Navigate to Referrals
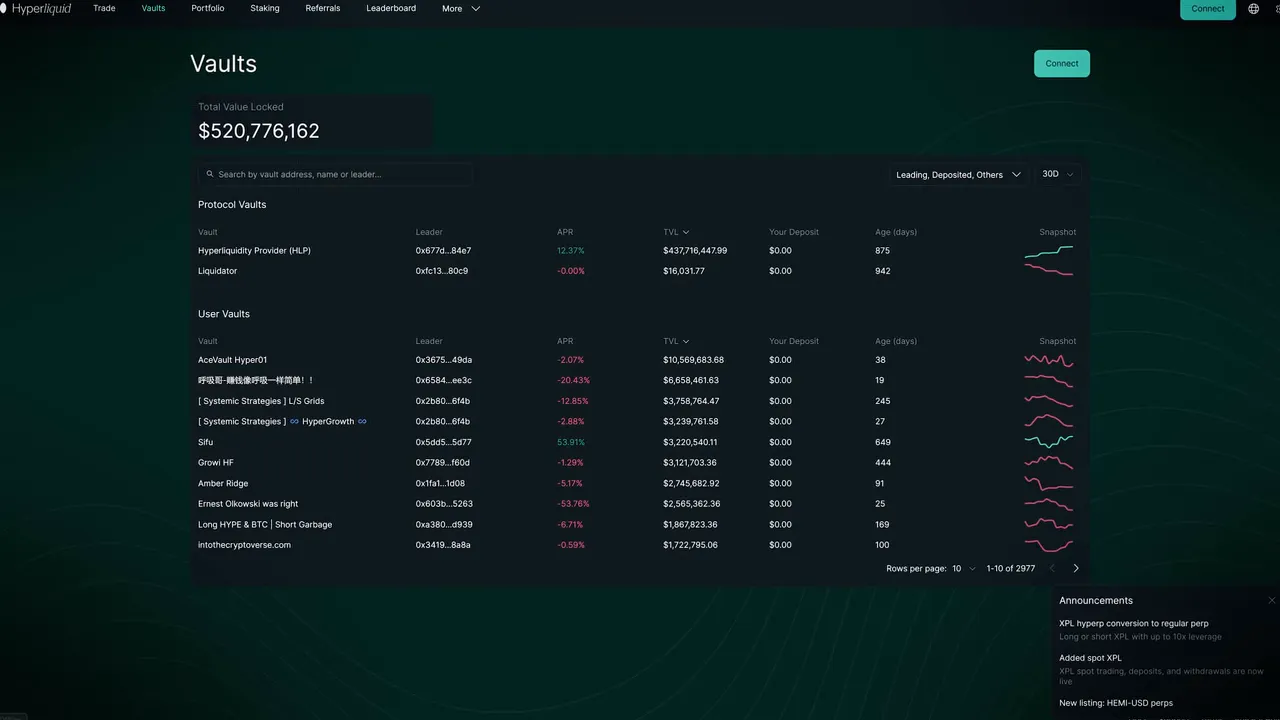 coord(323,8)
